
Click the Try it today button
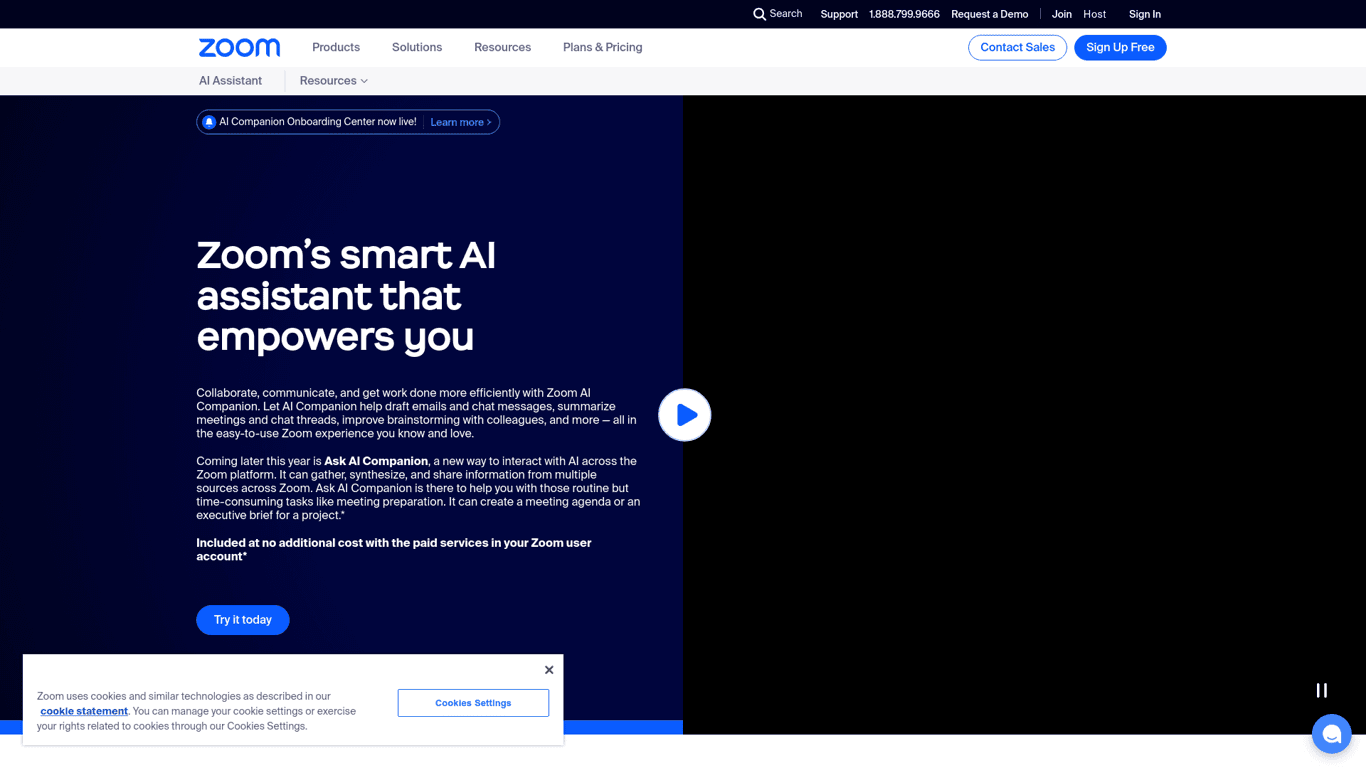click(x=242, y=620)
